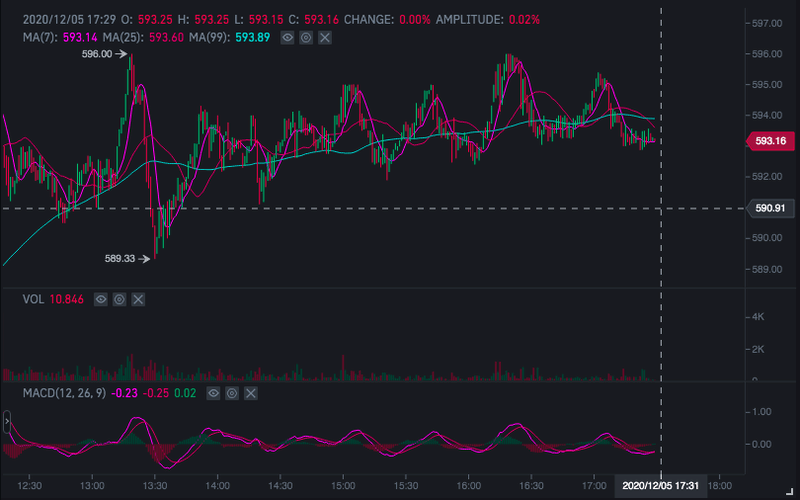Image resolution: width=800 pixels, height=500 pixels.
Task: Open MA indicator settings
Action: tap(306, 37)
